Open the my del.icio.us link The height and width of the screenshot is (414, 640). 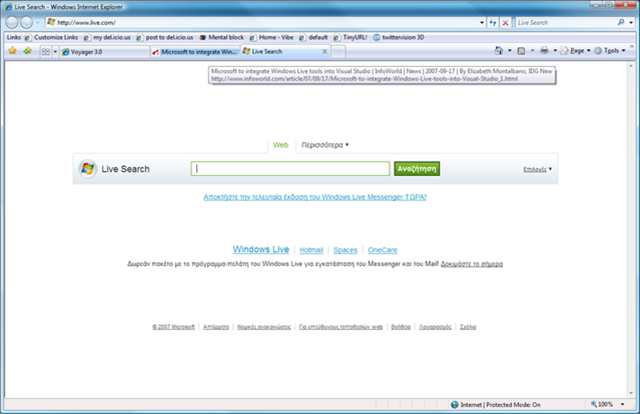tap(107, 37)
